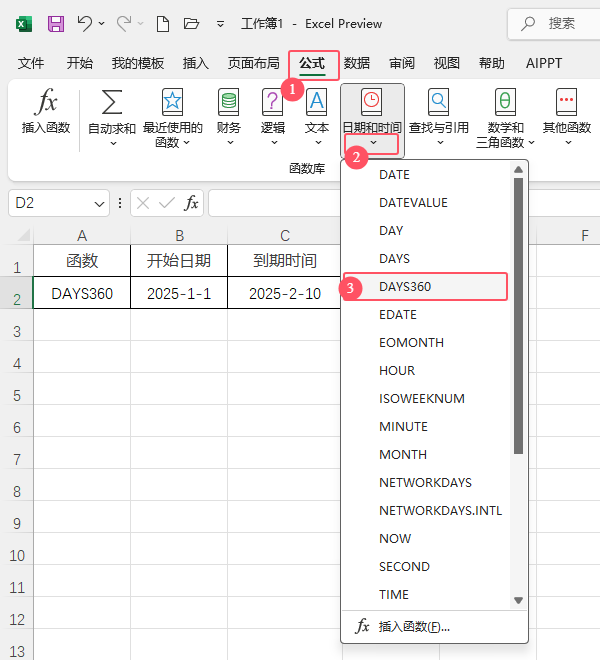
Task: Click the Excel app icon
Action: click(x=24, y=24)
